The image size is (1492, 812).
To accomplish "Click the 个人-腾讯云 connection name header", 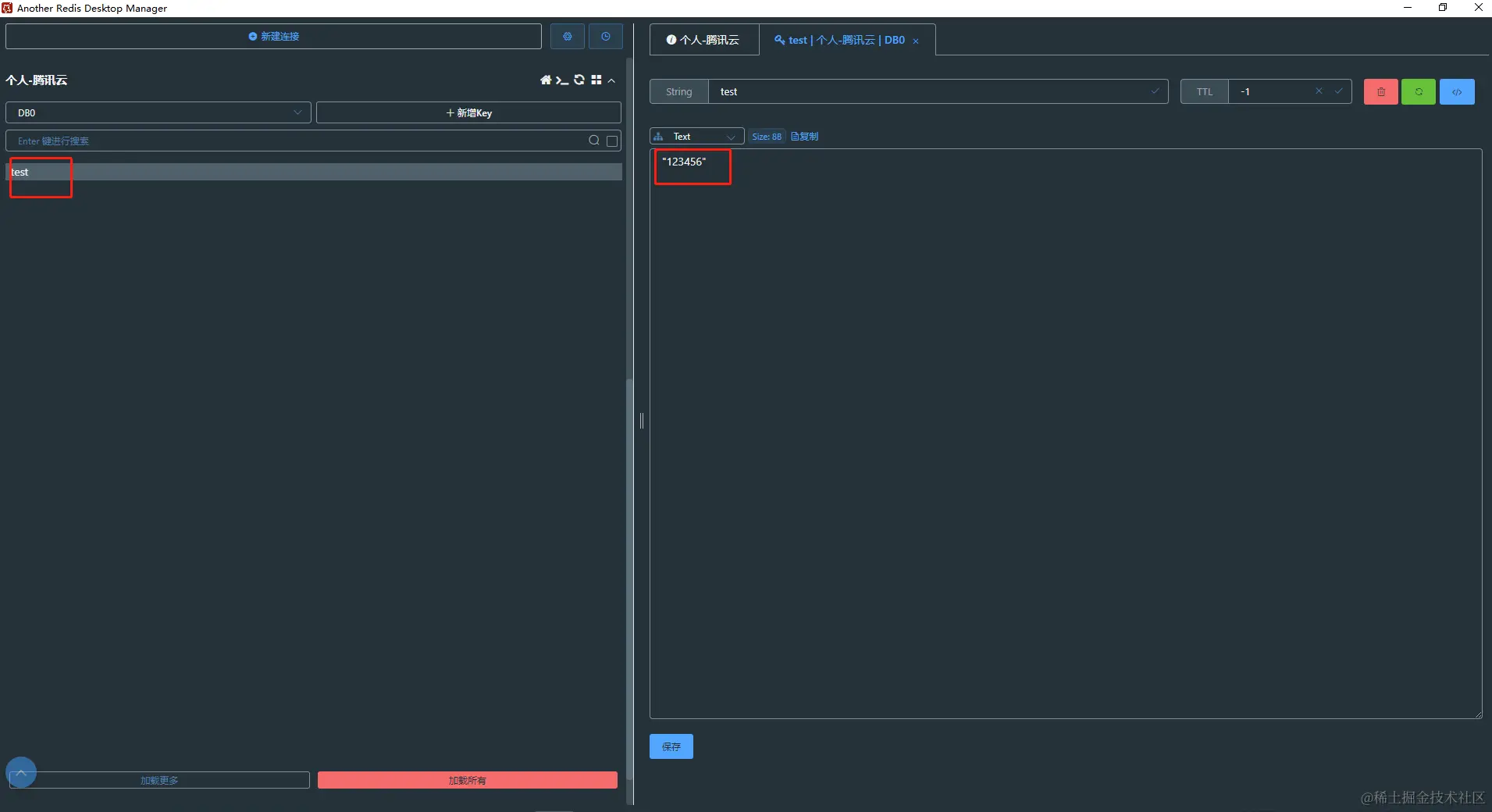I will tap(37, 80).
